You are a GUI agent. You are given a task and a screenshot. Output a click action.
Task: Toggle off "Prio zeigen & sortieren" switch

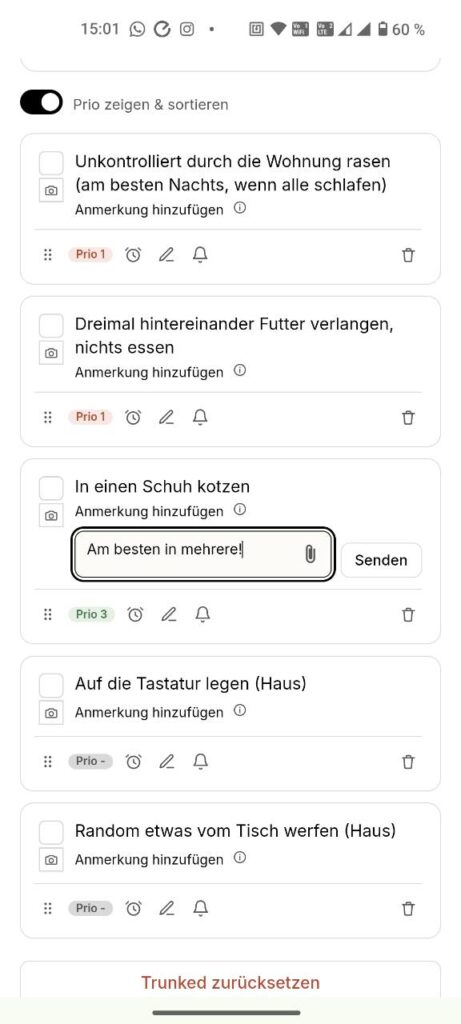click(x=41, y=103)
